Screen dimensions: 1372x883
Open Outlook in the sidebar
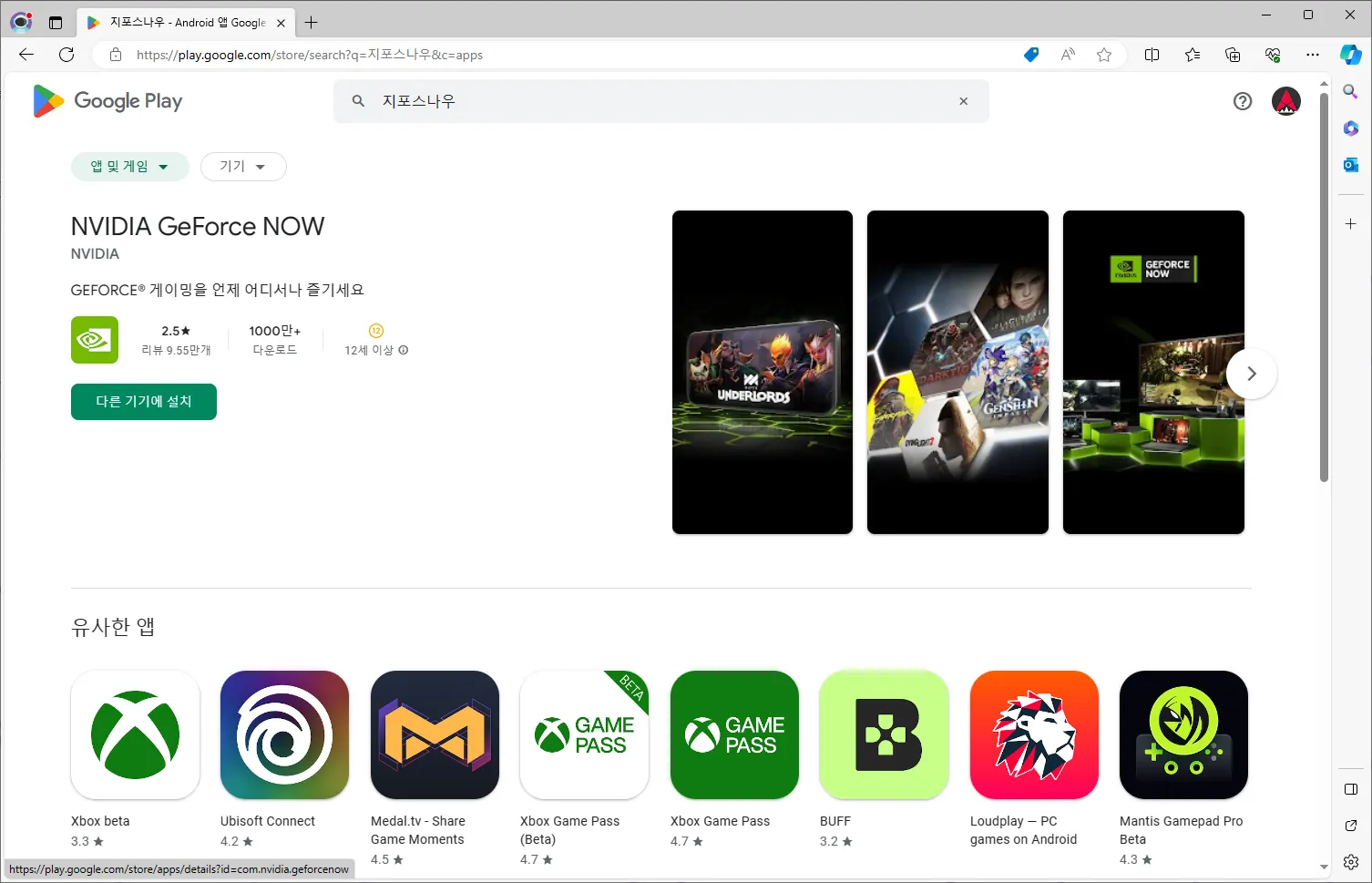[x=1351, y=165]
